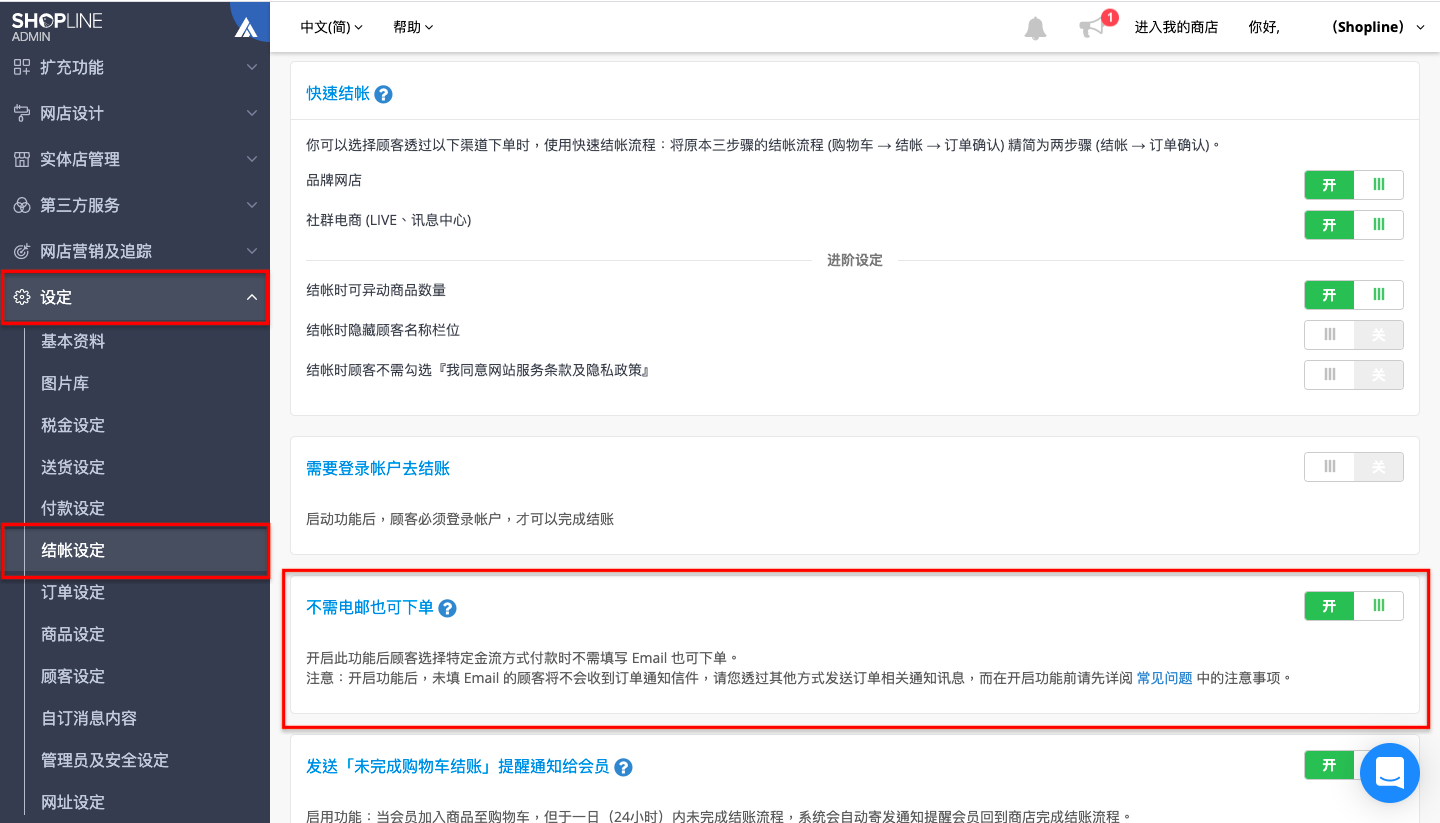This screenshot has width=1440, height=823.
Task: Click 进入我的商店 link
Action: pyautogui.click(x=1176, y=27)
